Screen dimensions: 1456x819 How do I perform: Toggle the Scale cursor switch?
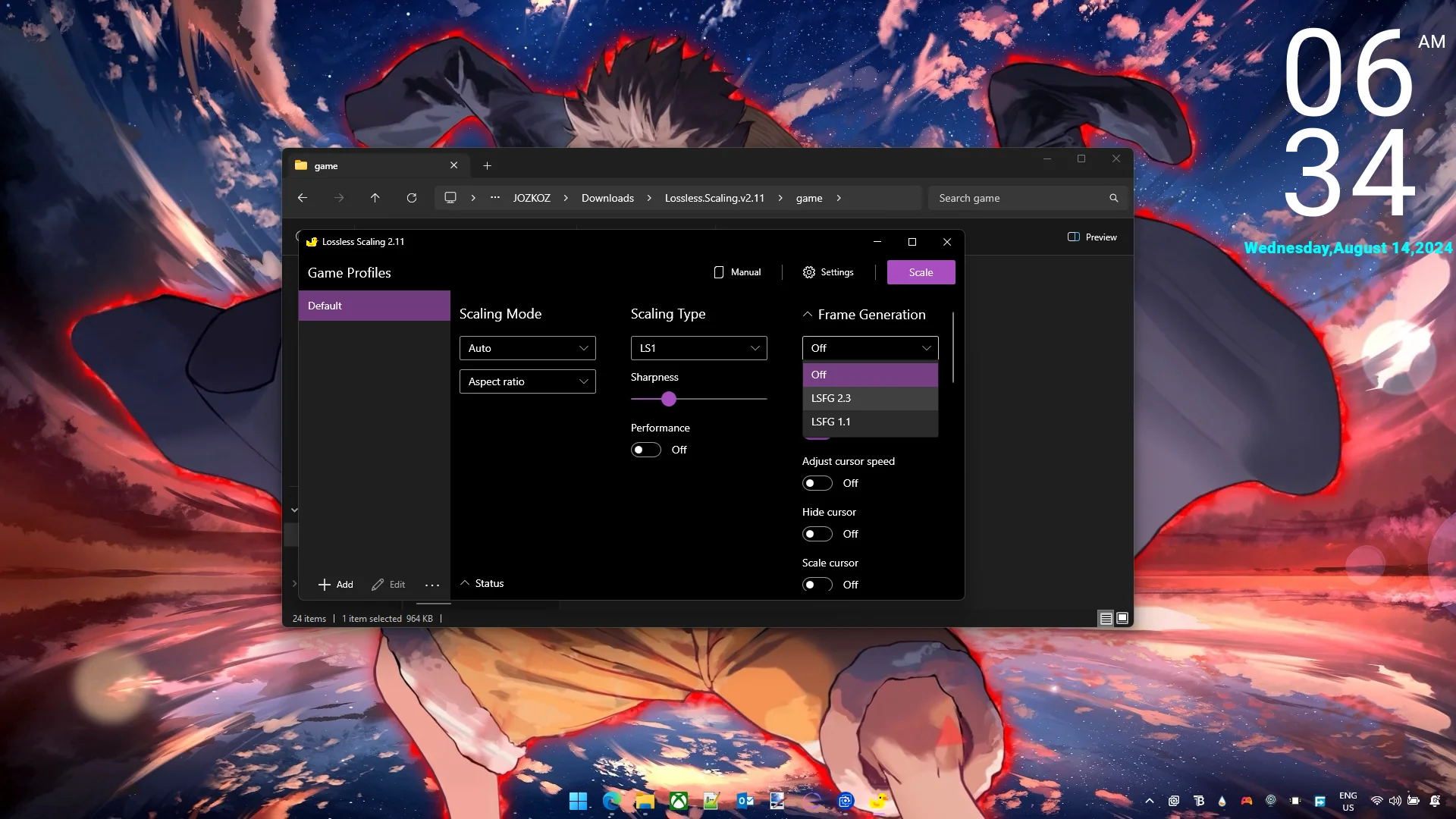click(817, 585)
